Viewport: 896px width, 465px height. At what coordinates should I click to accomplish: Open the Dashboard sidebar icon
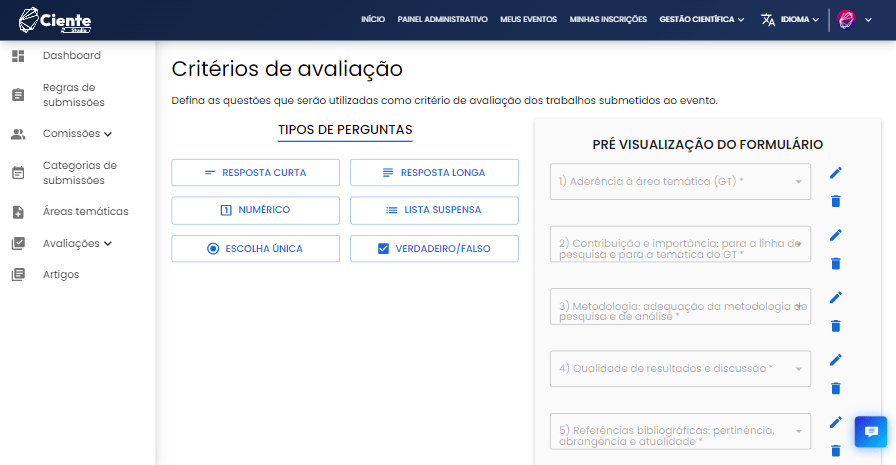pos(18,55)
